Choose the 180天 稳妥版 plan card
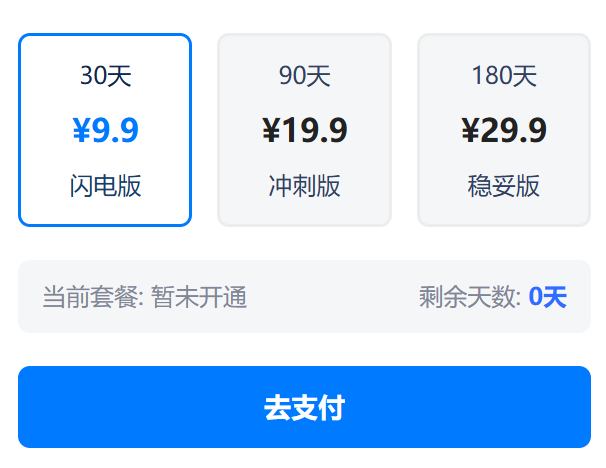Image resolution: width=606 pixels, height=468 pixels. point(504,130)
